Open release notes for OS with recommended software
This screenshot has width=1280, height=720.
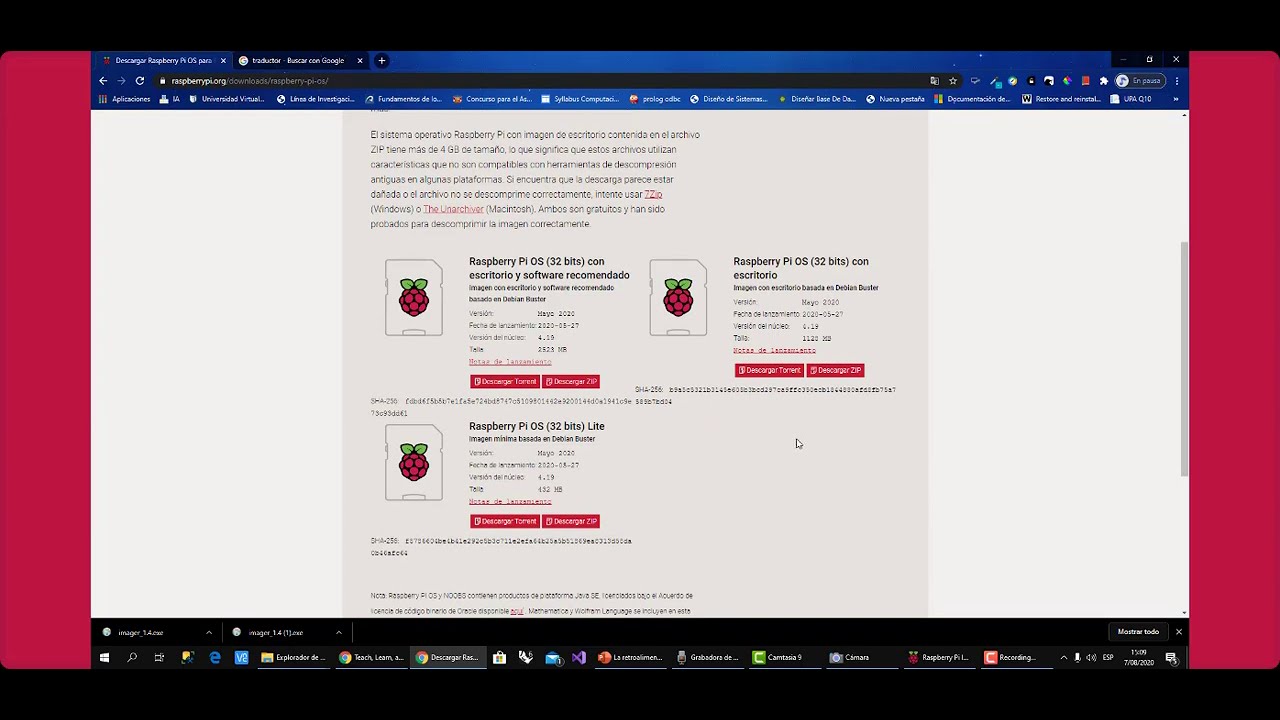tap(510, 362)
